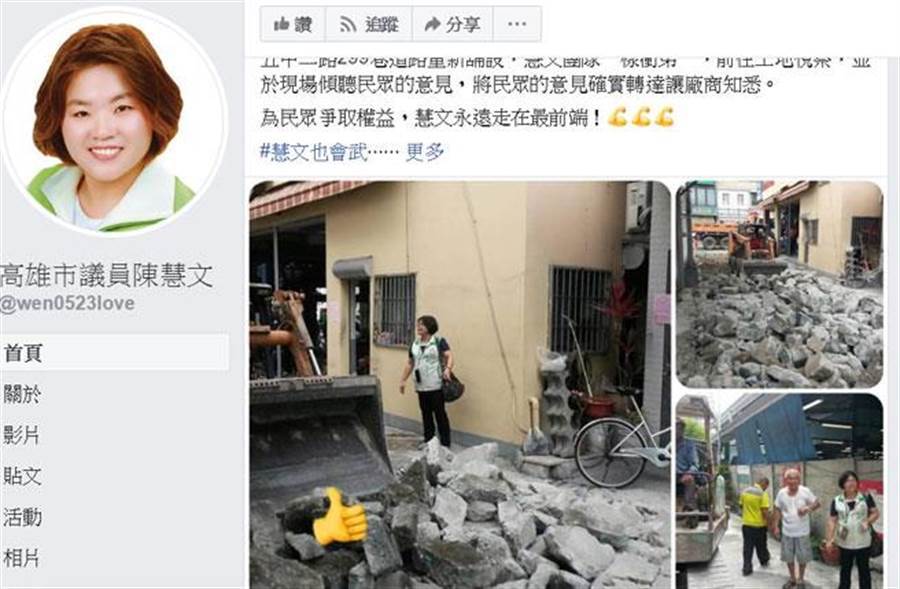Image resolution: width=900 pixels, height=589 pixels.
Task: Open the 活動 page section
Action: coord(22,517)
